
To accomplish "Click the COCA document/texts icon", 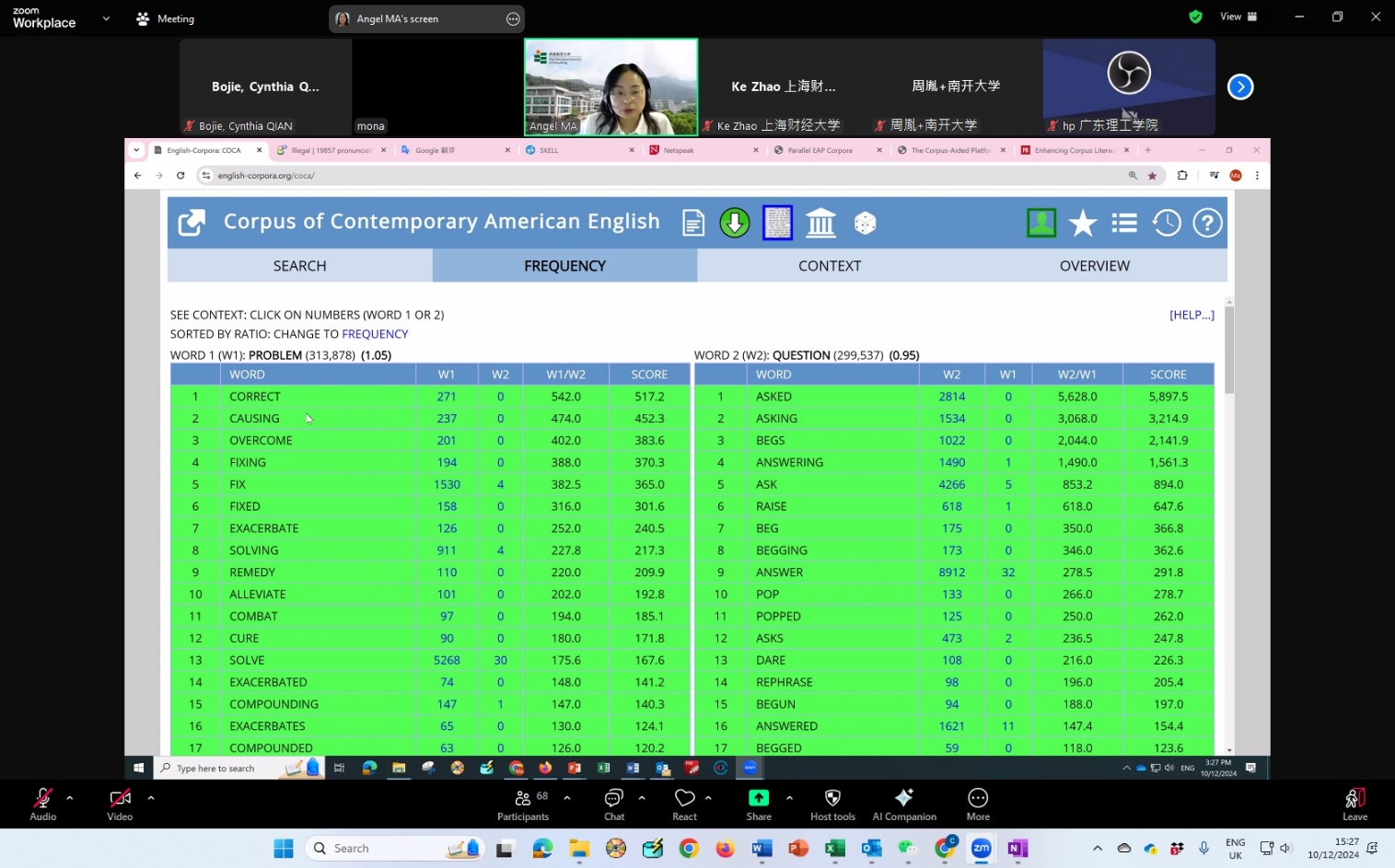I will tap(693, 223).
